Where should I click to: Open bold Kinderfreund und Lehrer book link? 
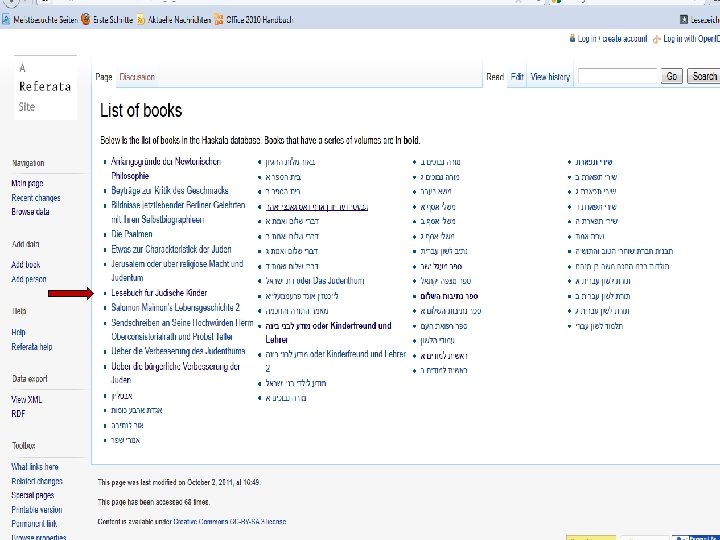[x=328, y=333]
